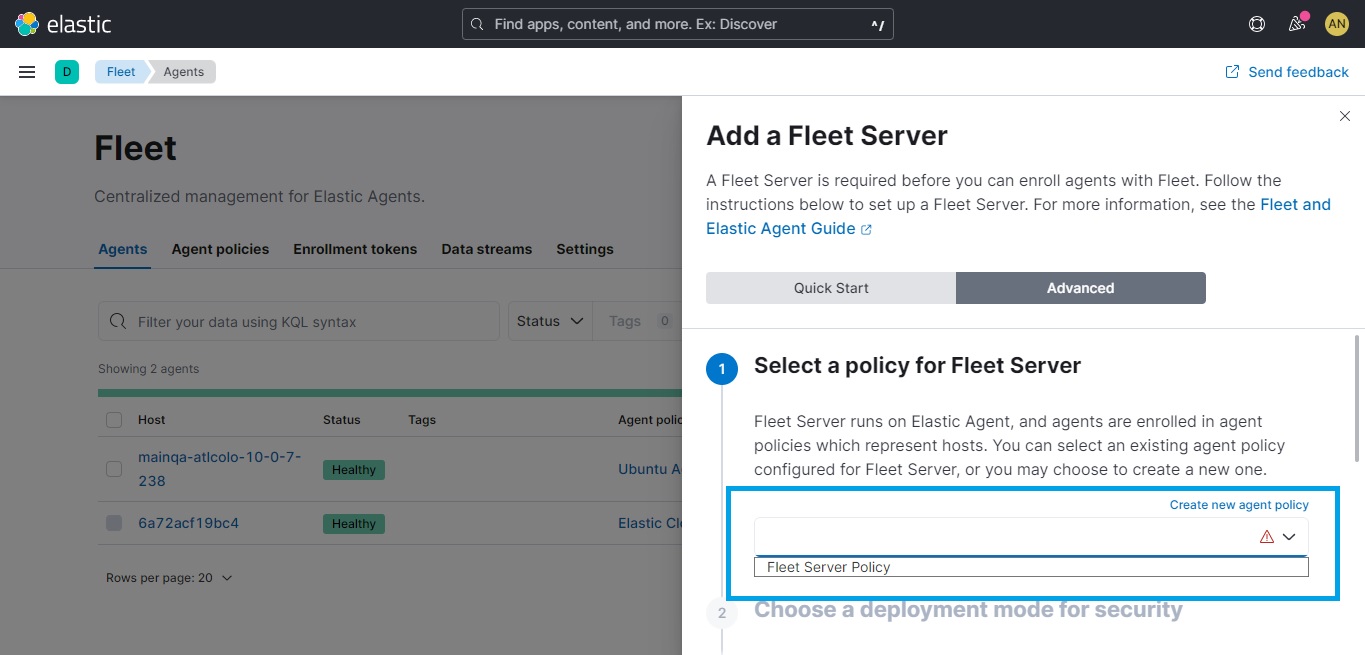Click the notifications bell icon
This screenshot has height=655, width=1365.
click(x=1296, y=23)
